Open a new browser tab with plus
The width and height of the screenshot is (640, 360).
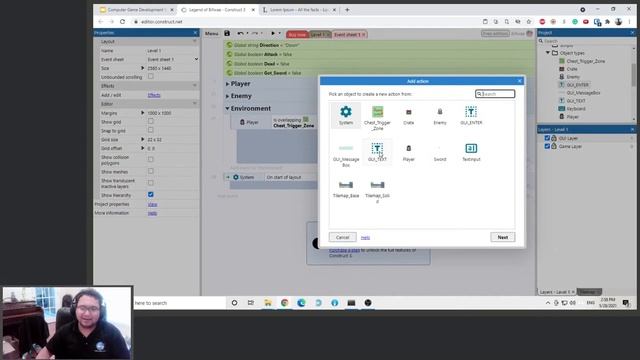point(347,10)
